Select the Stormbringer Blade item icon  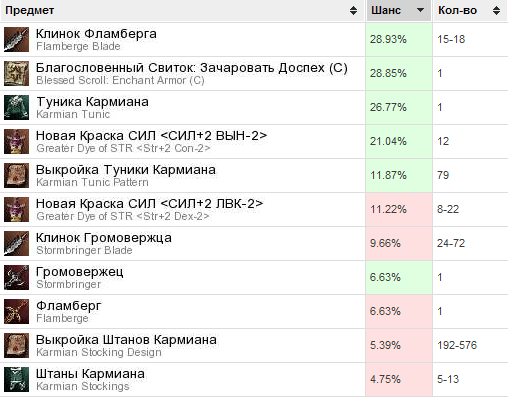[16, 244]
